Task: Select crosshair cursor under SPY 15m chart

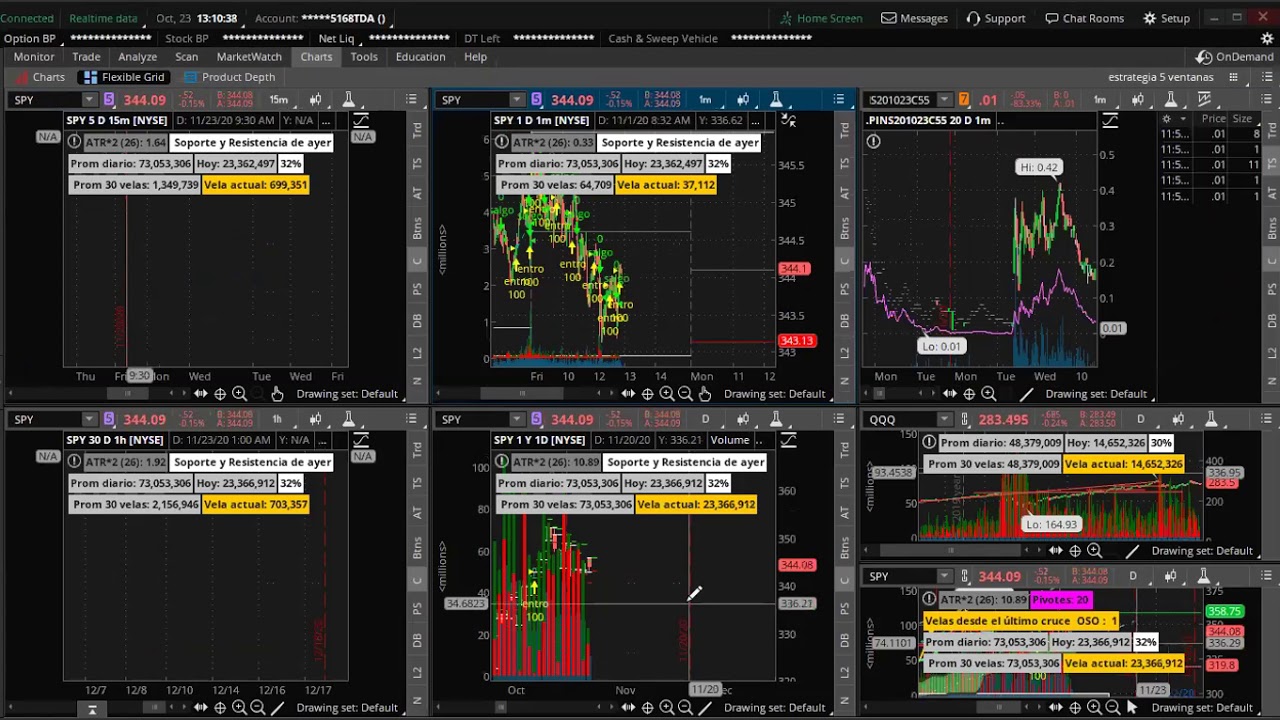Action: [x=220, y=394]
